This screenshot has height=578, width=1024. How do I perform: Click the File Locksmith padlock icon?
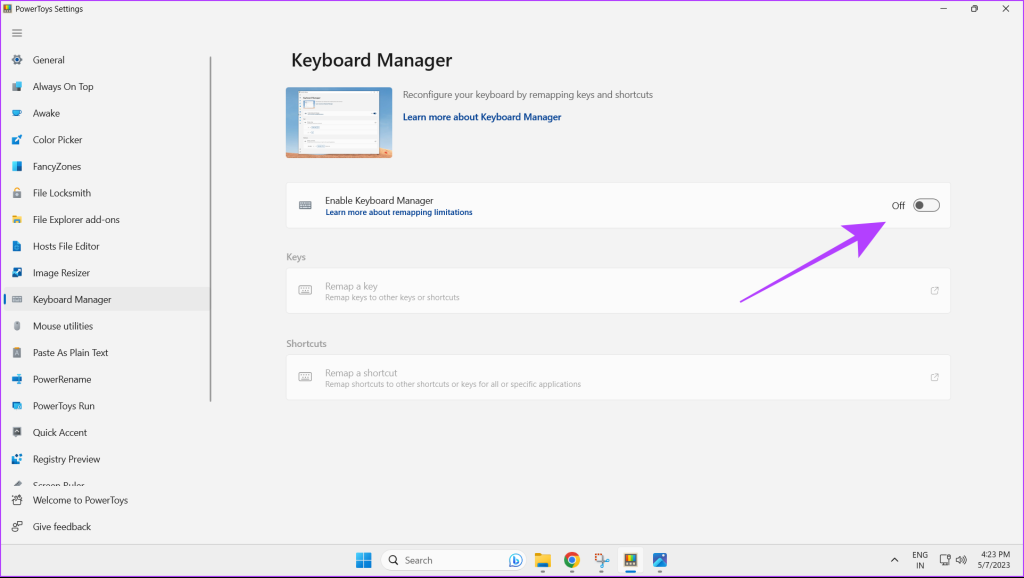17,193
